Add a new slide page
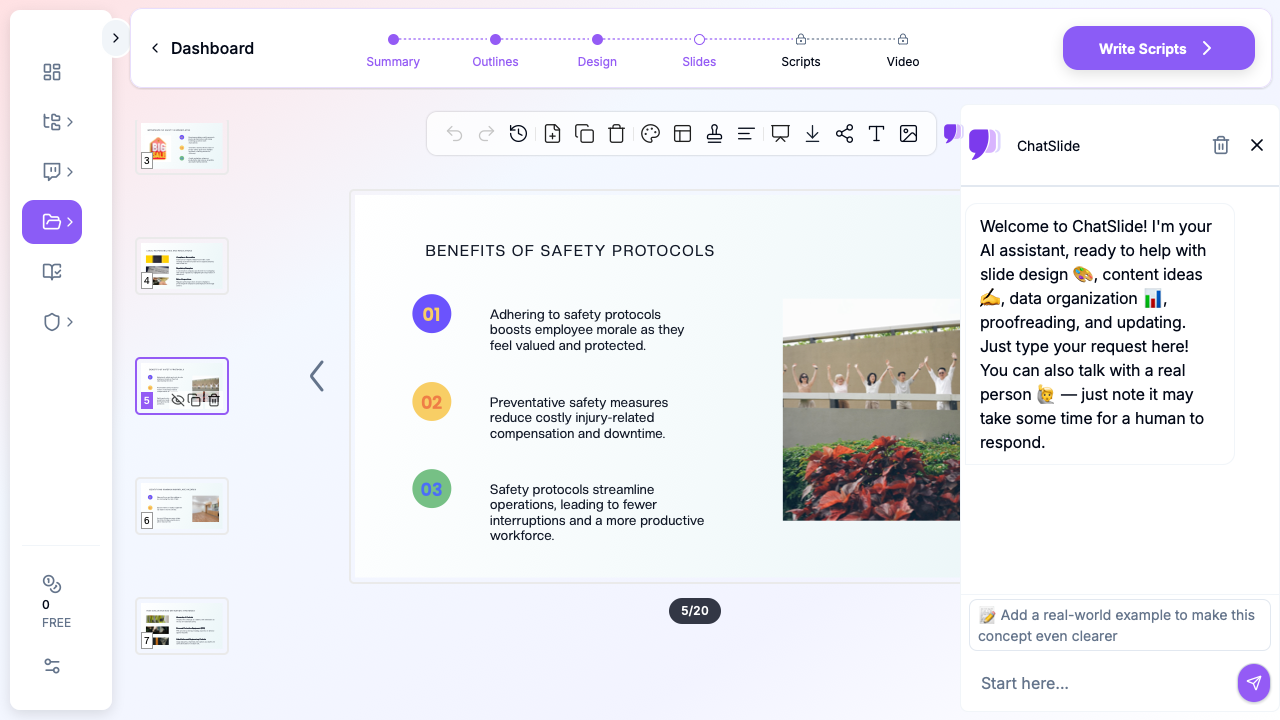 [552, 134]
